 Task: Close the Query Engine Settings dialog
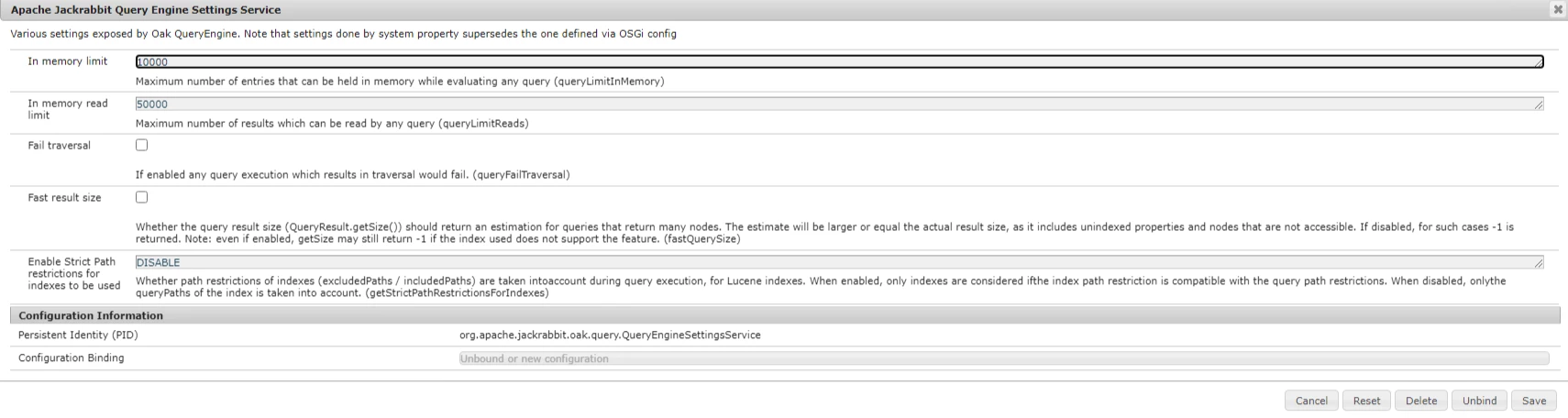pos(1557,9)
